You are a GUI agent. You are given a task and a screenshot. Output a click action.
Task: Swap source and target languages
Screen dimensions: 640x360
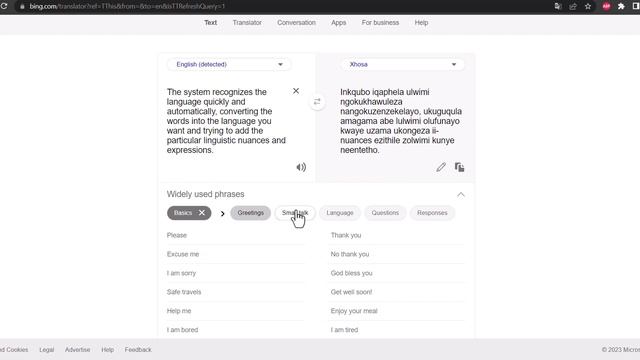[317, 102]
